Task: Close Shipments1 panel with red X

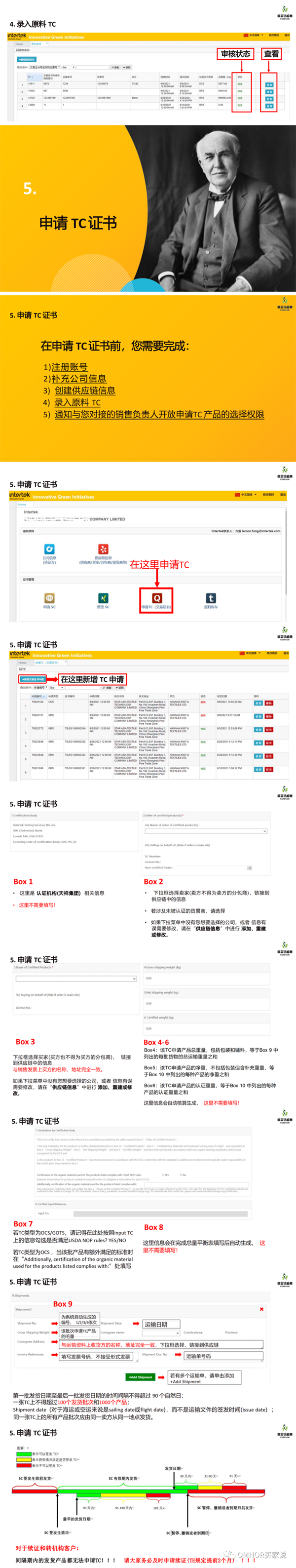Action: (x=261, y=1309)
